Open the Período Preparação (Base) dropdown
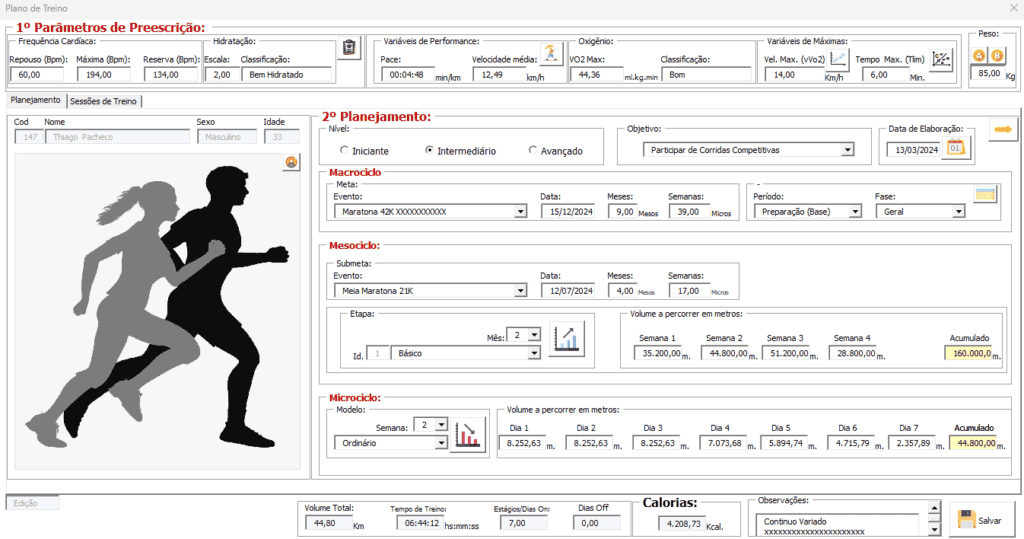This screenshot has height=539, width=1024. [x=855, y=212]
